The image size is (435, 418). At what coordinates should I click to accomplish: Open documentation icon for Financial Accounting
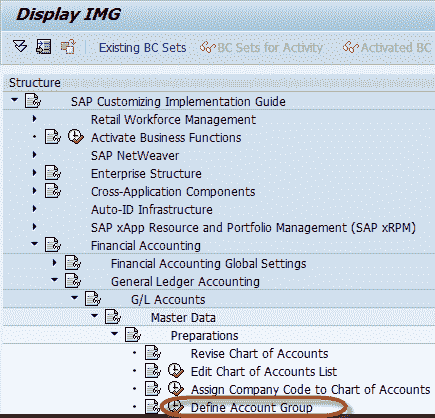tap(53, 245)
